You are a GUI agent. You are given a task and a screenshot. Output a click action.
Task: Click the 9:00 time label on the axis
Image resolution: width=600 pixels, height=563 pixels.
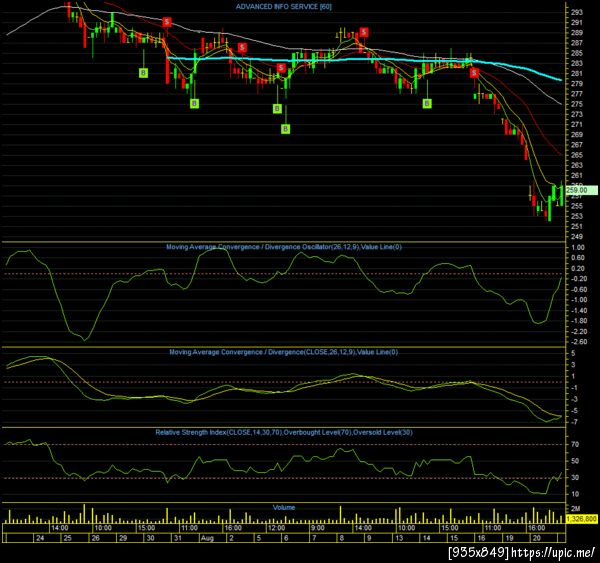pos(318,528)
